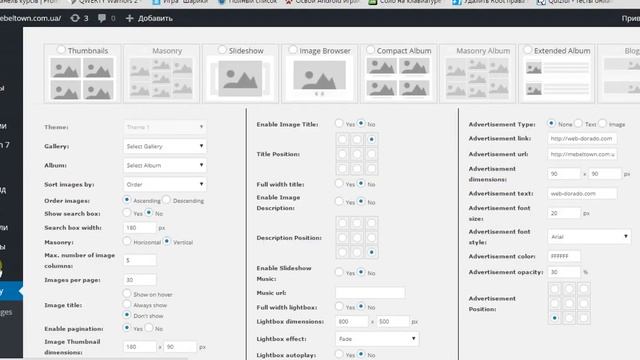Click the Music url input field
Image resolution: width=640 pixels, height=360 pixels.
coord(370,293)
